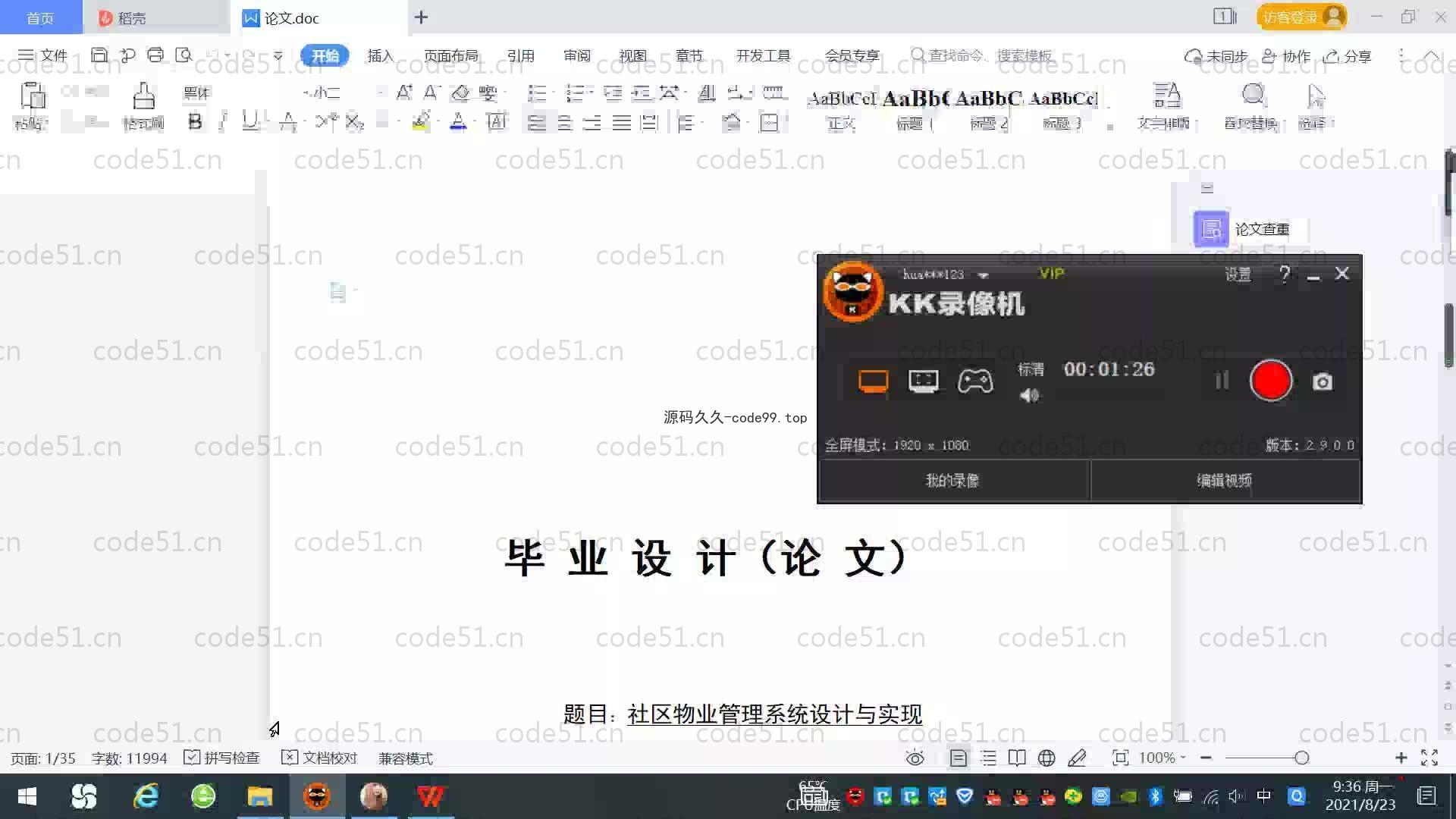Align paragraph right
The image size is (1456, 819).
click(592, 122)
